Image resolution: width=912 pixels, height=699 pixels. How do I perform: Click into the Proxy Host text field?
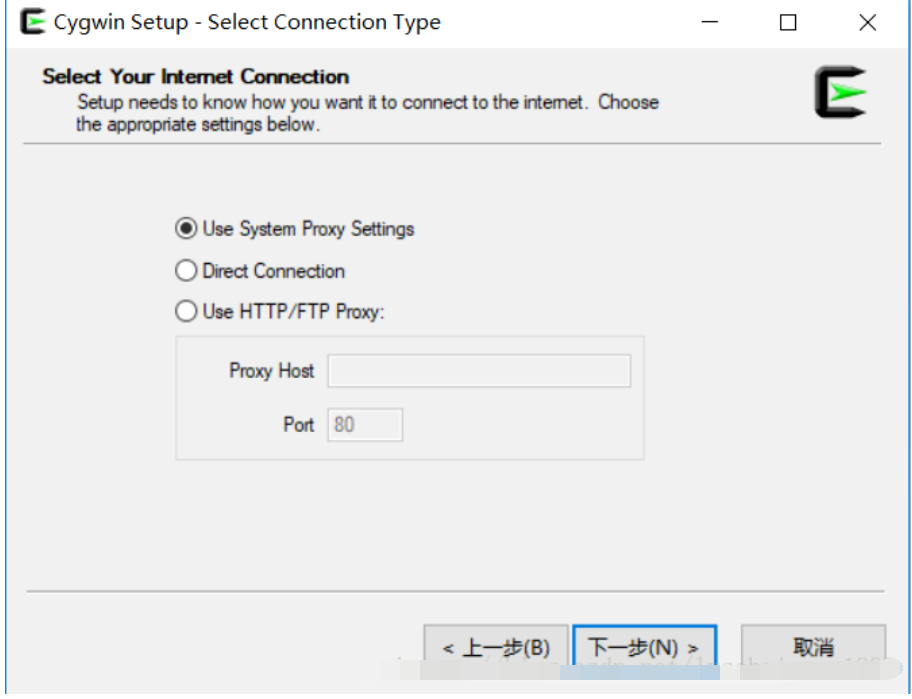pyautogui.click(x=479, y=371)
